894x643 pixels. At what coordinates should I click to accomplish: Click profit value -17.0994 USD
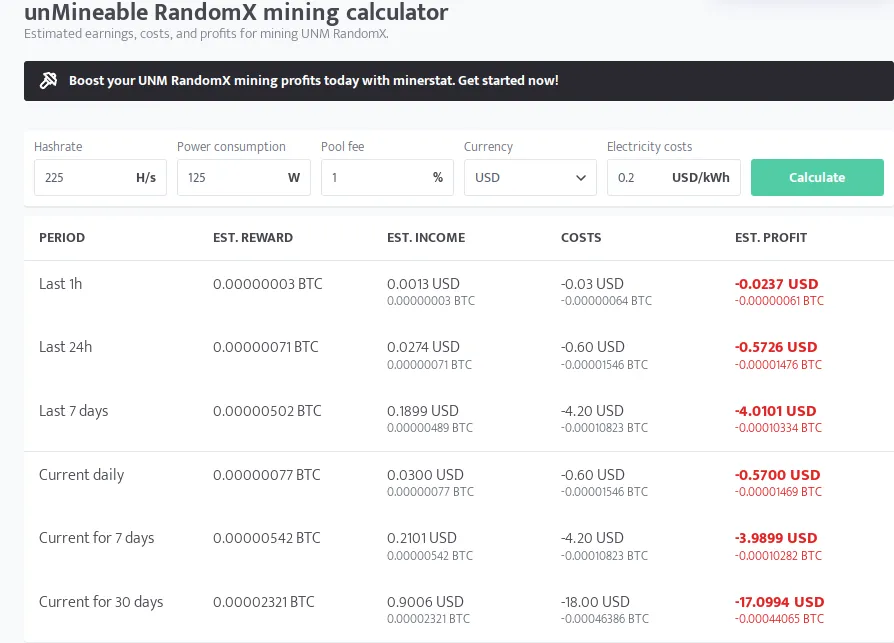point(779,602)
